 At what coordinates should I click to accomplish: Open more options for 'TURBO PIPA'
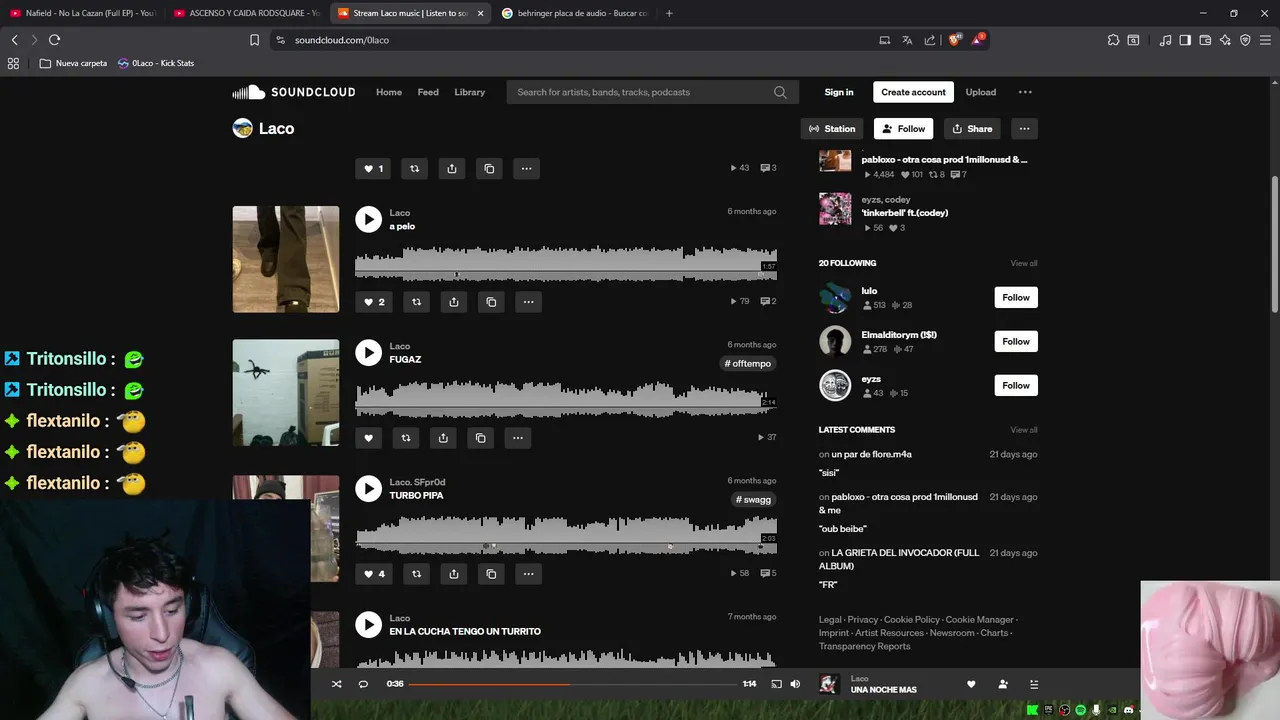[528, 574]
